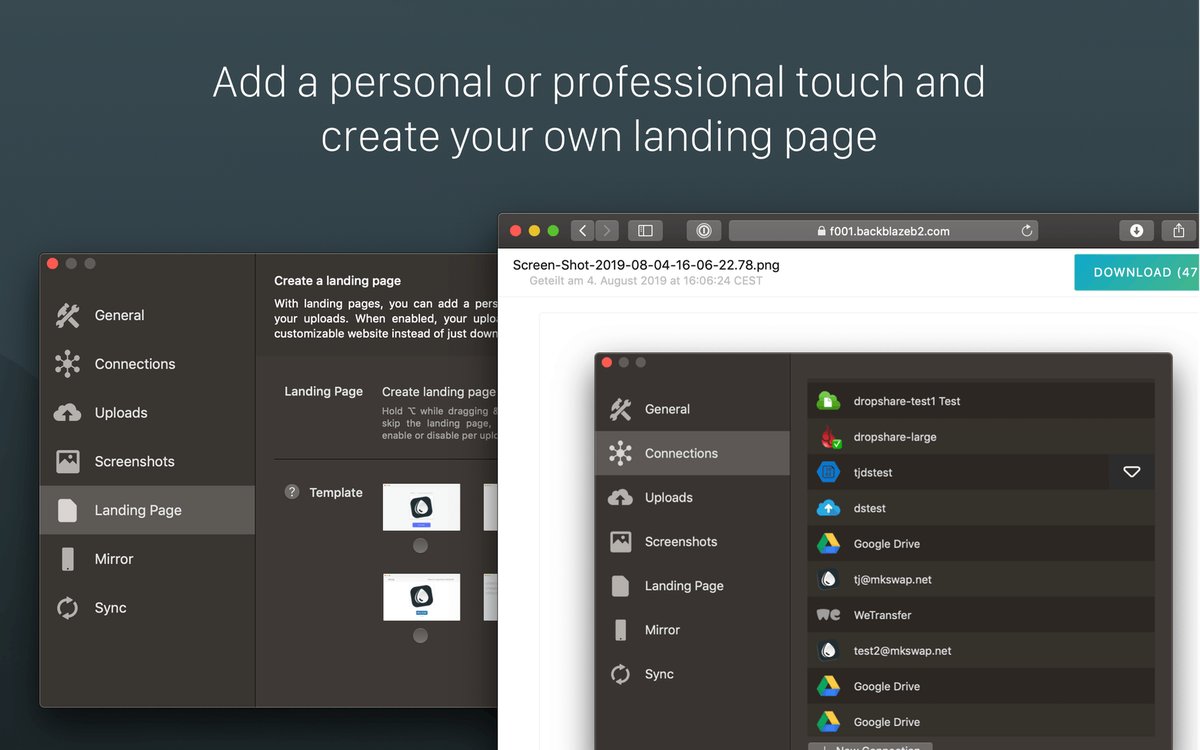Click the Safari share icon
Screen dimensions: 1200x750
click(1179, 231)
